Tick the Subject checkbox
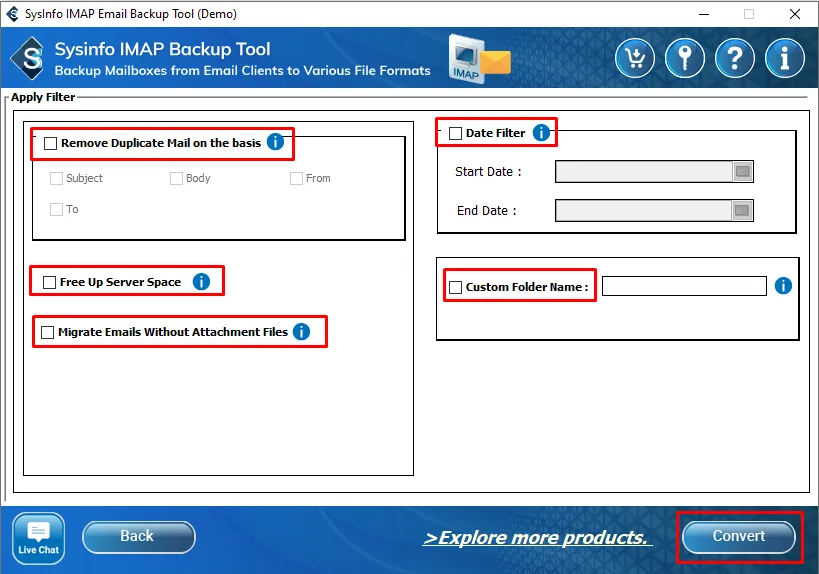The image size is (819, 574). (x=56, y=179)
